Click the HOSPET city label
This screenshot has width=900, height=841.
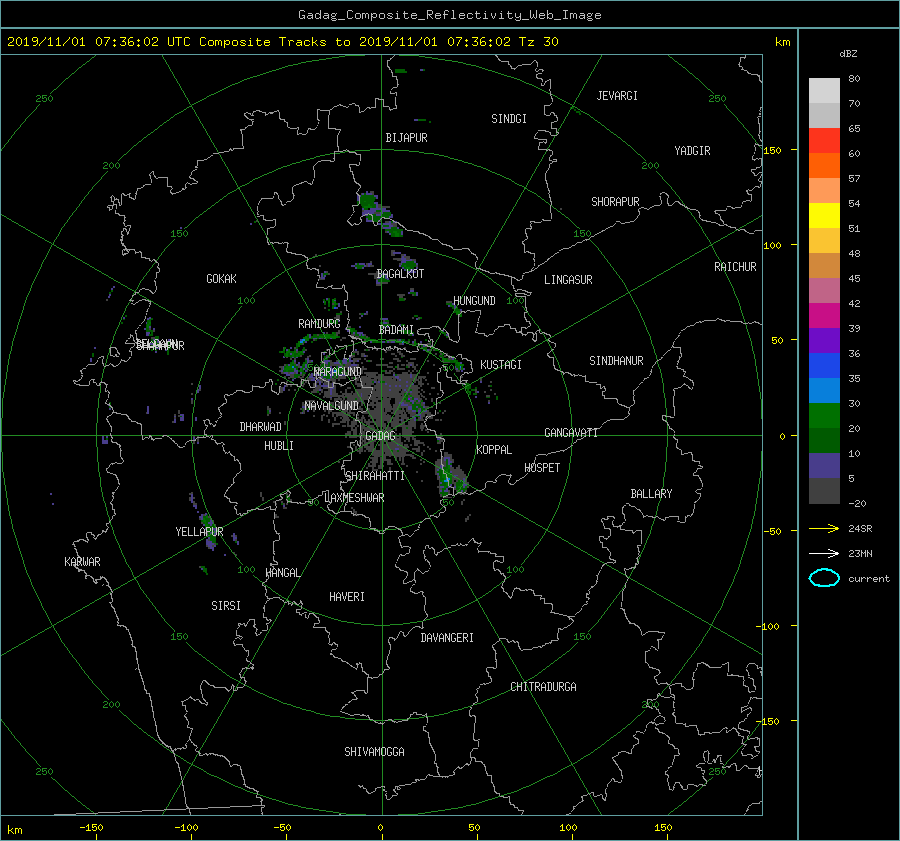click(x=542, y=468)
